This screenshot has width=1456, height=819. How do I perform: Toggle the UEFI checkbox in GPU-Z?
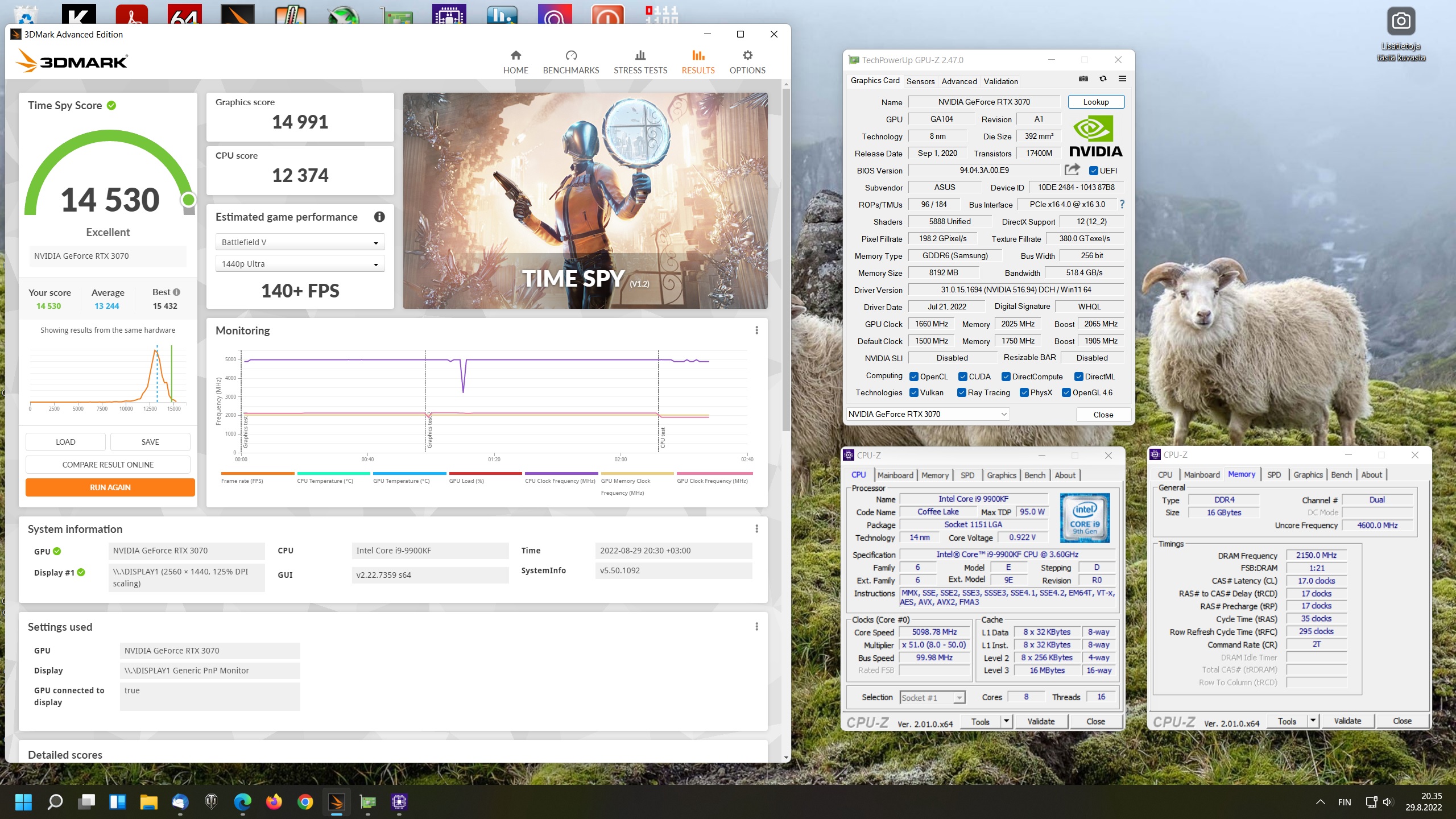coord(1093,171)
